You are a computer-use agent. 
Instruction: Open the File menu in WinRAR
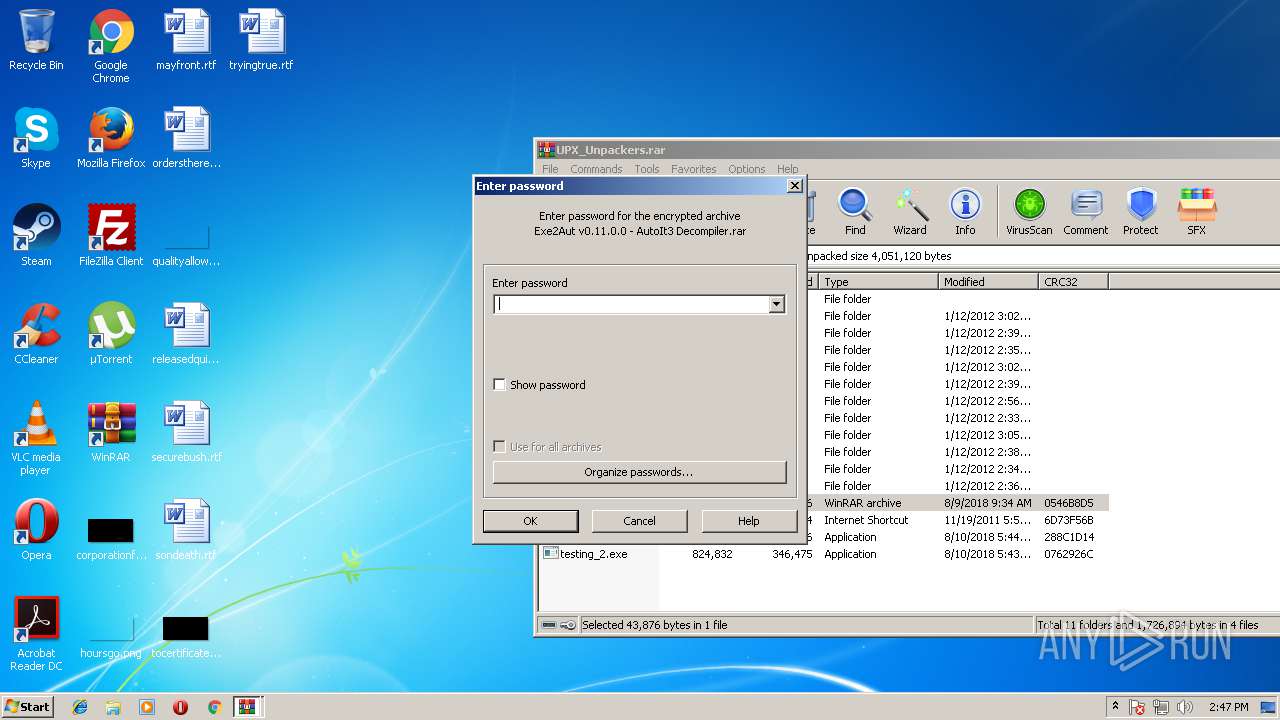[x=550, y=169]
